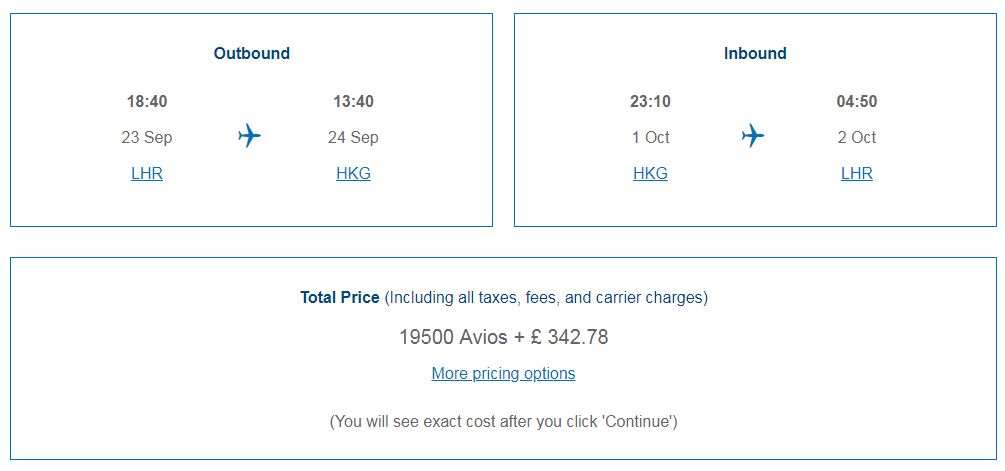This screenshot has width=1005, height=471.
Task: Click the 2 Oct inbound arrival date
Action: pyautogui.click(x=856, y=138)
